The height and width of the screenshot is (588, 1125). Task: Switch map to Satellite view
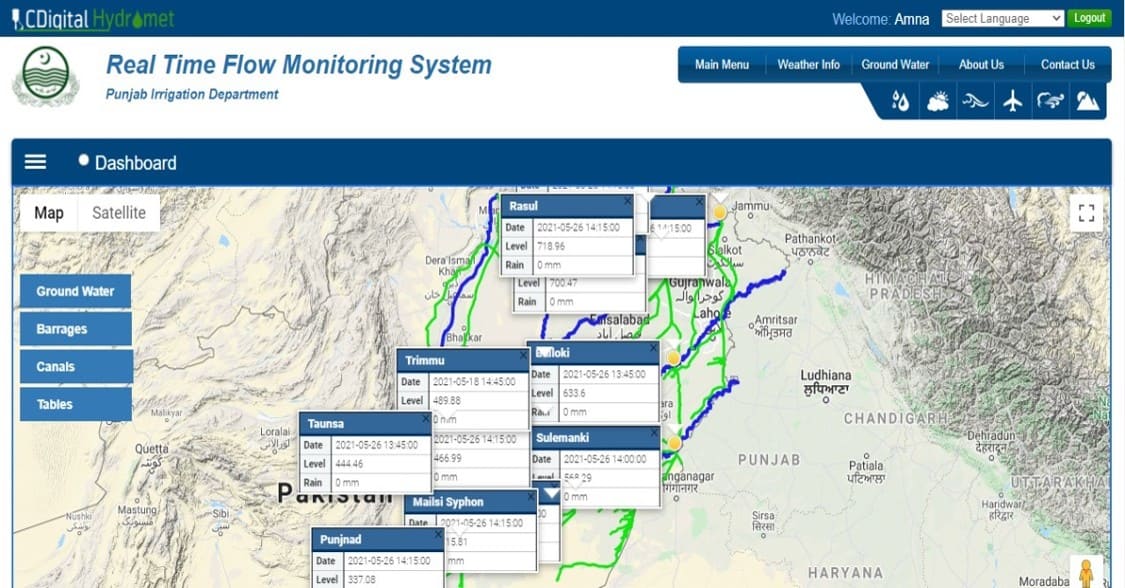pyautogui.click(x=119, y=213)
